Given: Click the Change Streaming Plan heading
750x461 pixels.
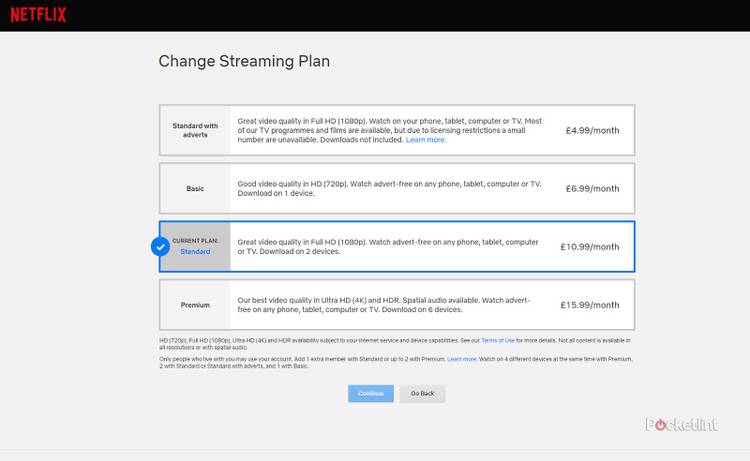Looking at the screenshot, I should [244, 62].
